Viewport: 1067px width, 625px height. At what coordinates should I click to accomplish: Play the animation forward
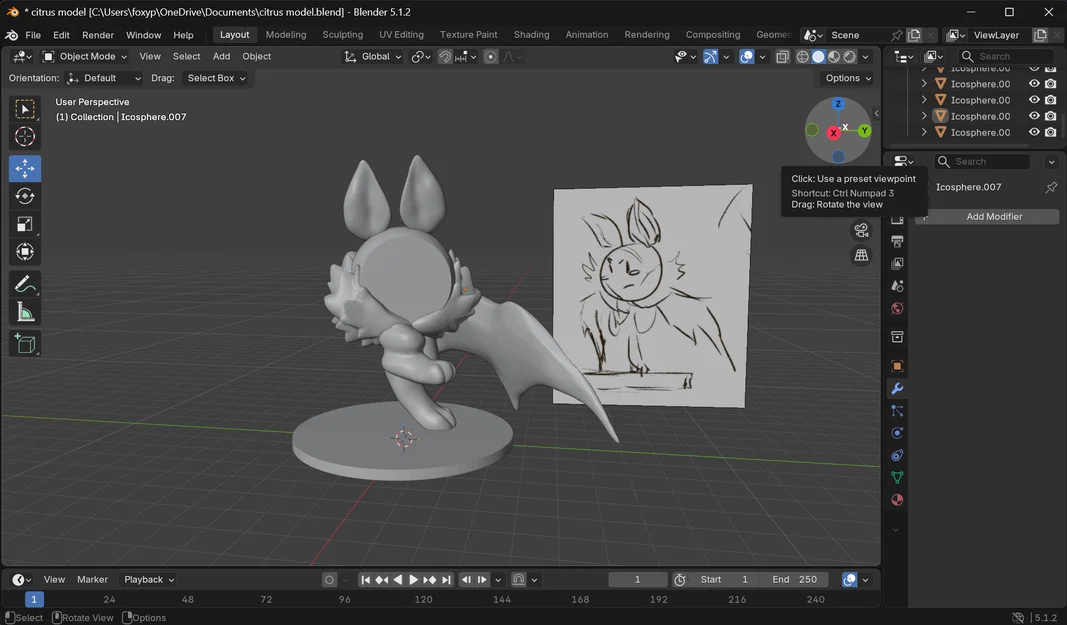tap(413, 580)
